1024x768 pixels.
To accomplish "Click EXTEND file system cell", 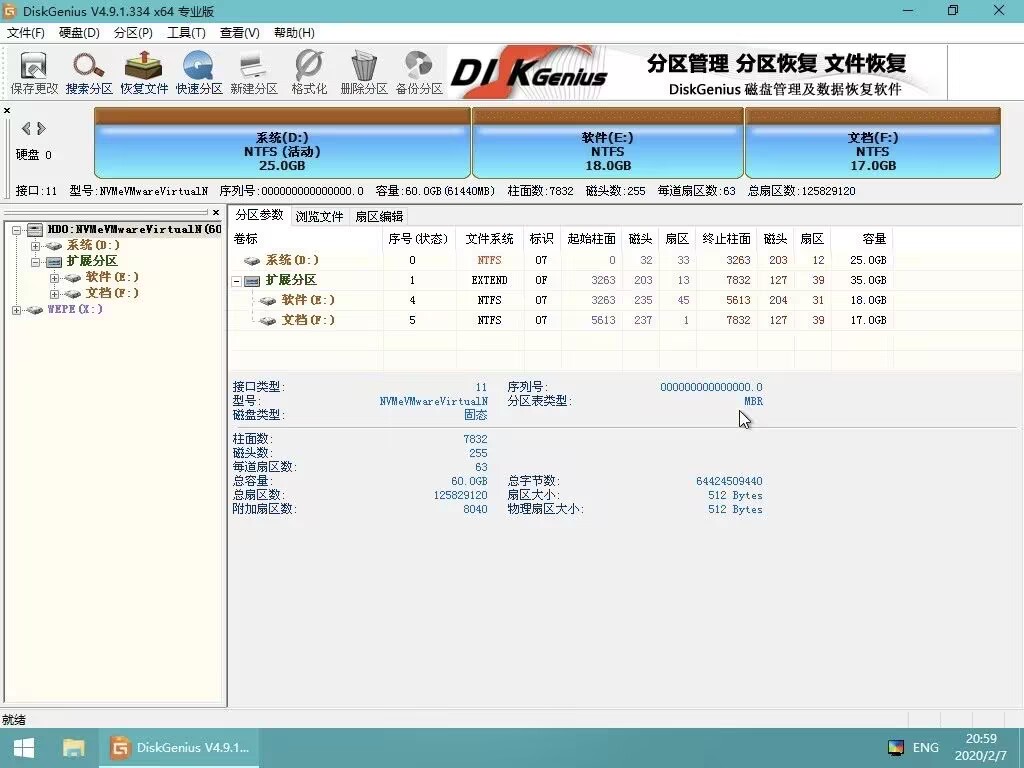I will (x=489, y=280).
